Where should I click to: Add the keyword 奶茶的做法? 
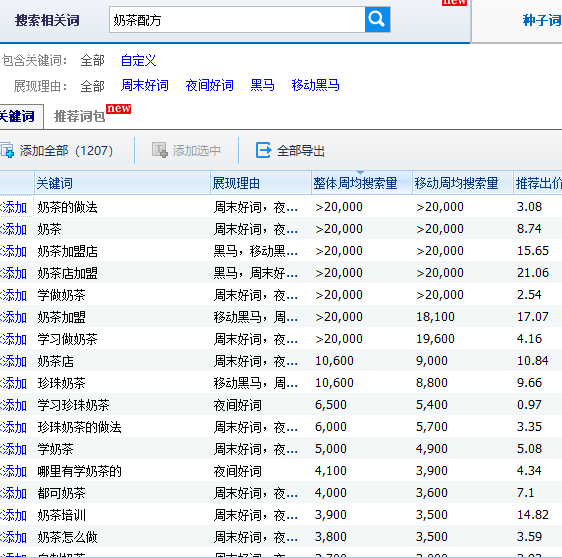tap(14, 207)
